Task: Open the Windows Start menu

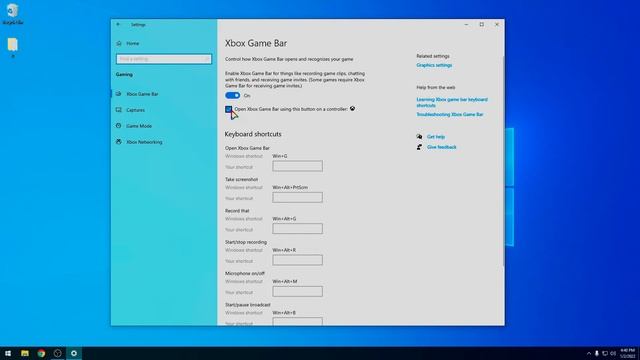Action: tap(8, 353)
